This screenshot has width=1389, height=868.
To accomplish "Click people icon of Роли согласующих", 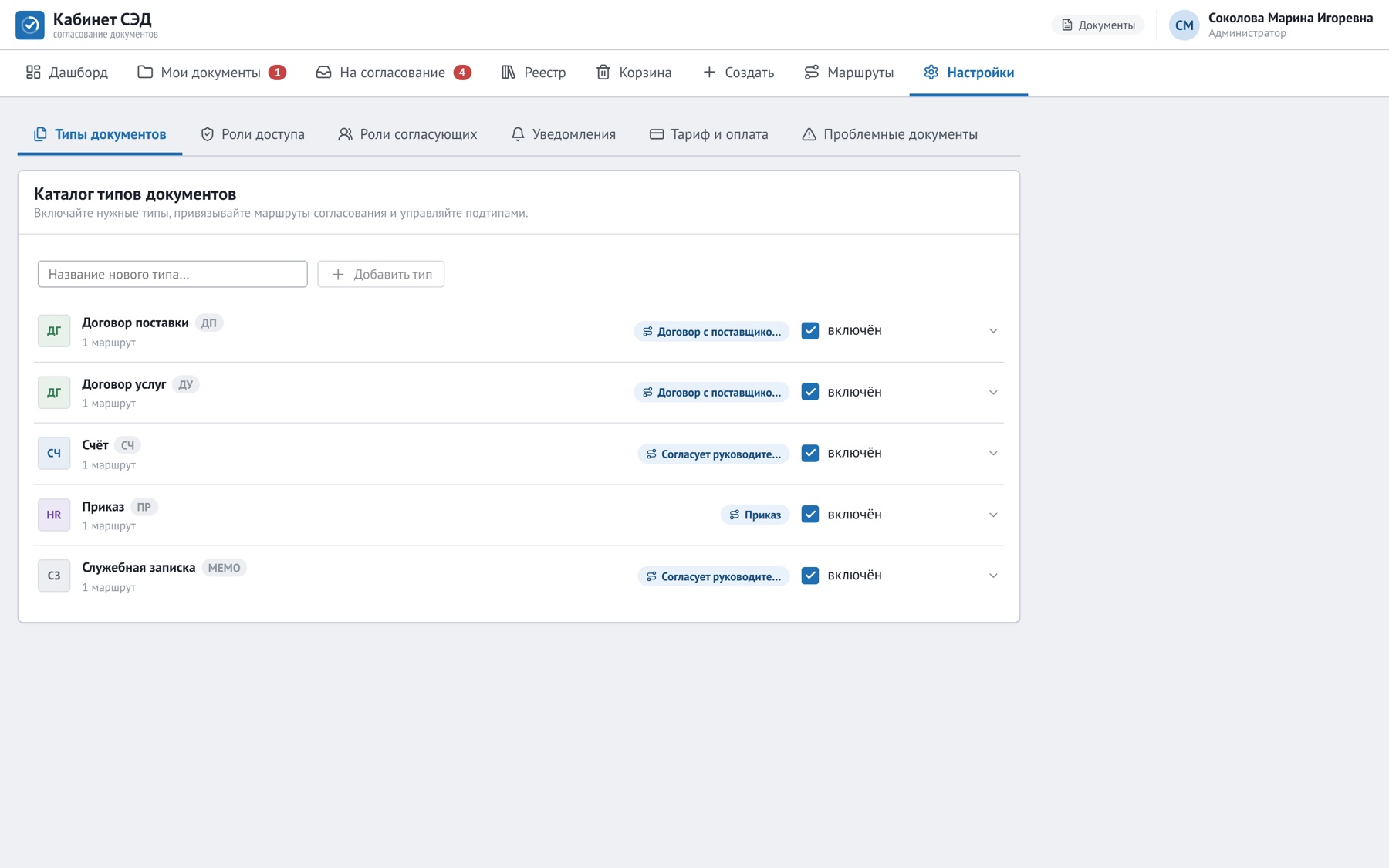I will tap(345, 134).
